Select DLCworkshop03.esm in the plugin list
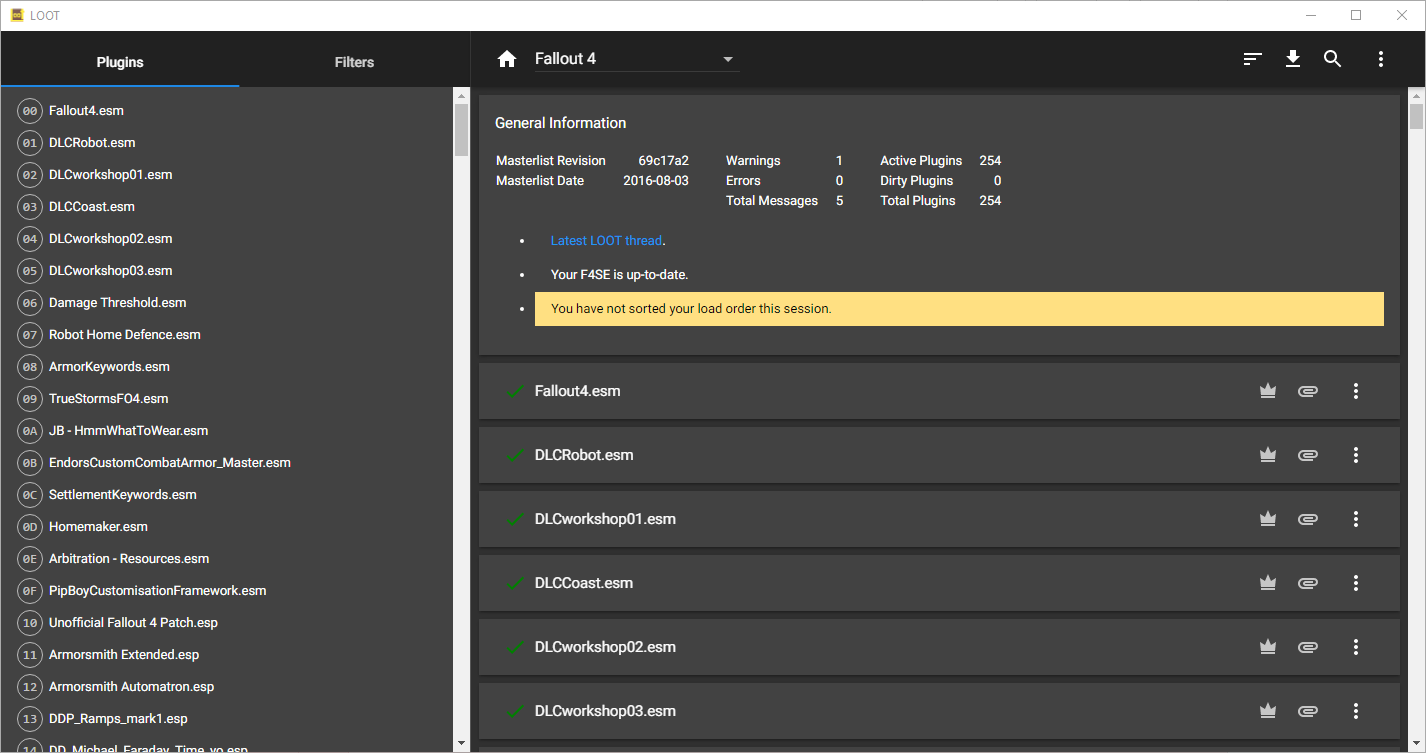 pos(227,271)
